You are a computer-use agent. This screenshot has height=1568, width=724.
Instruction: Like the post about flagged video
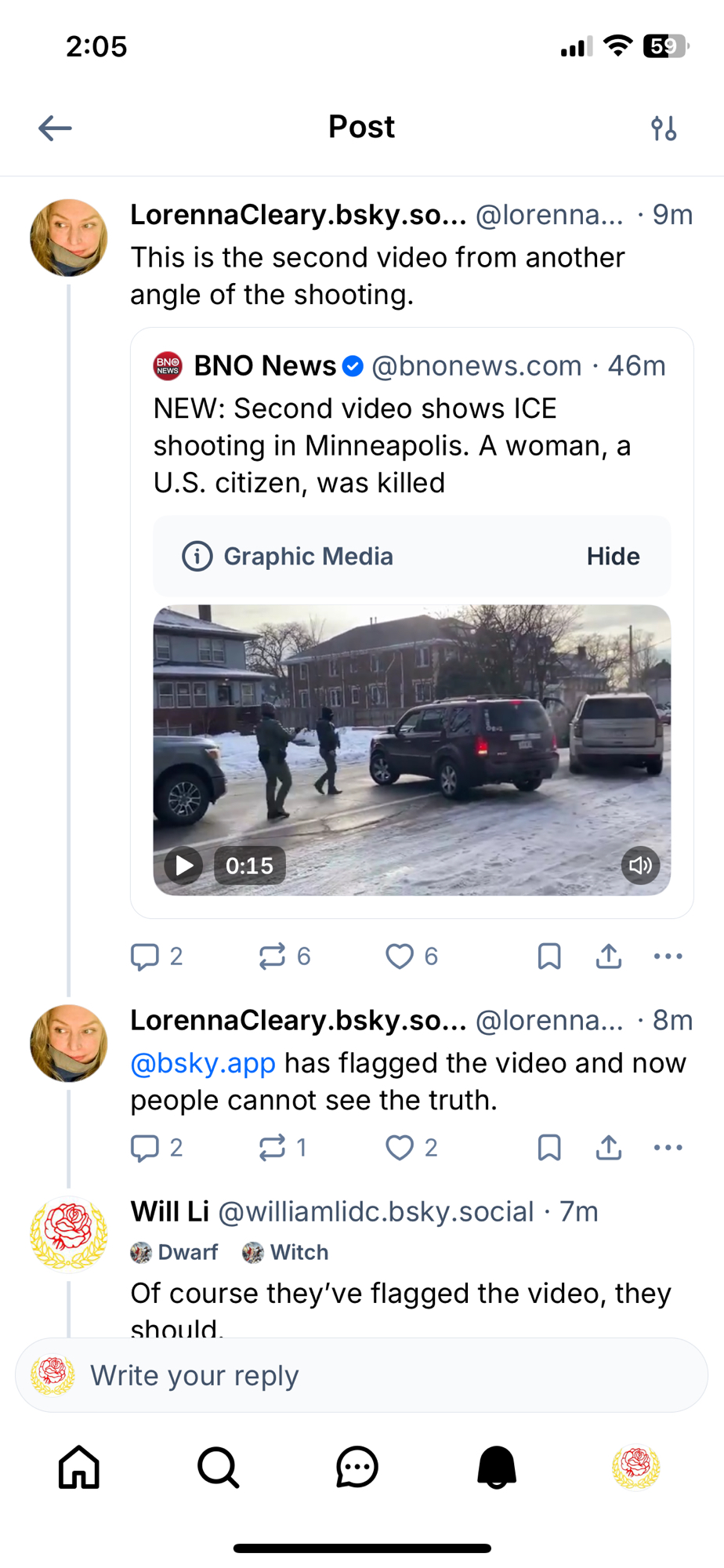point(400,1148)
